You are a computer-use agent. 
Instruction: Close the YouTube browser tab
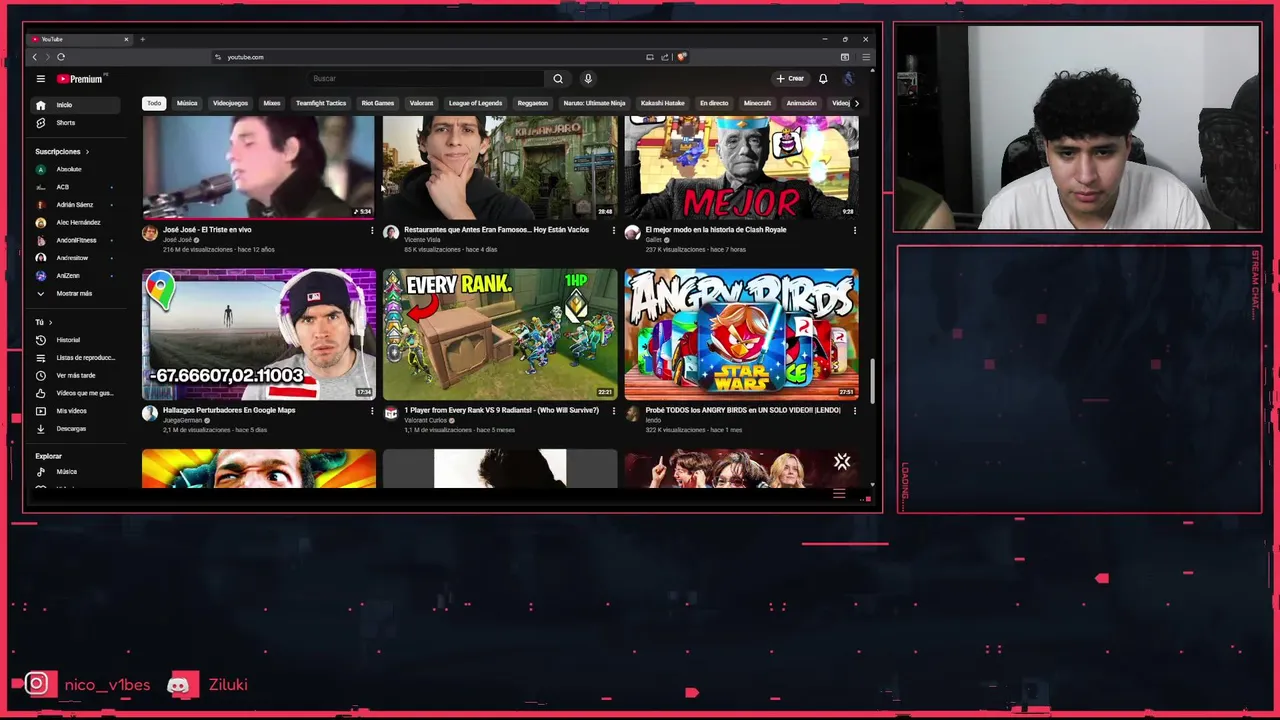click(126, 39)
